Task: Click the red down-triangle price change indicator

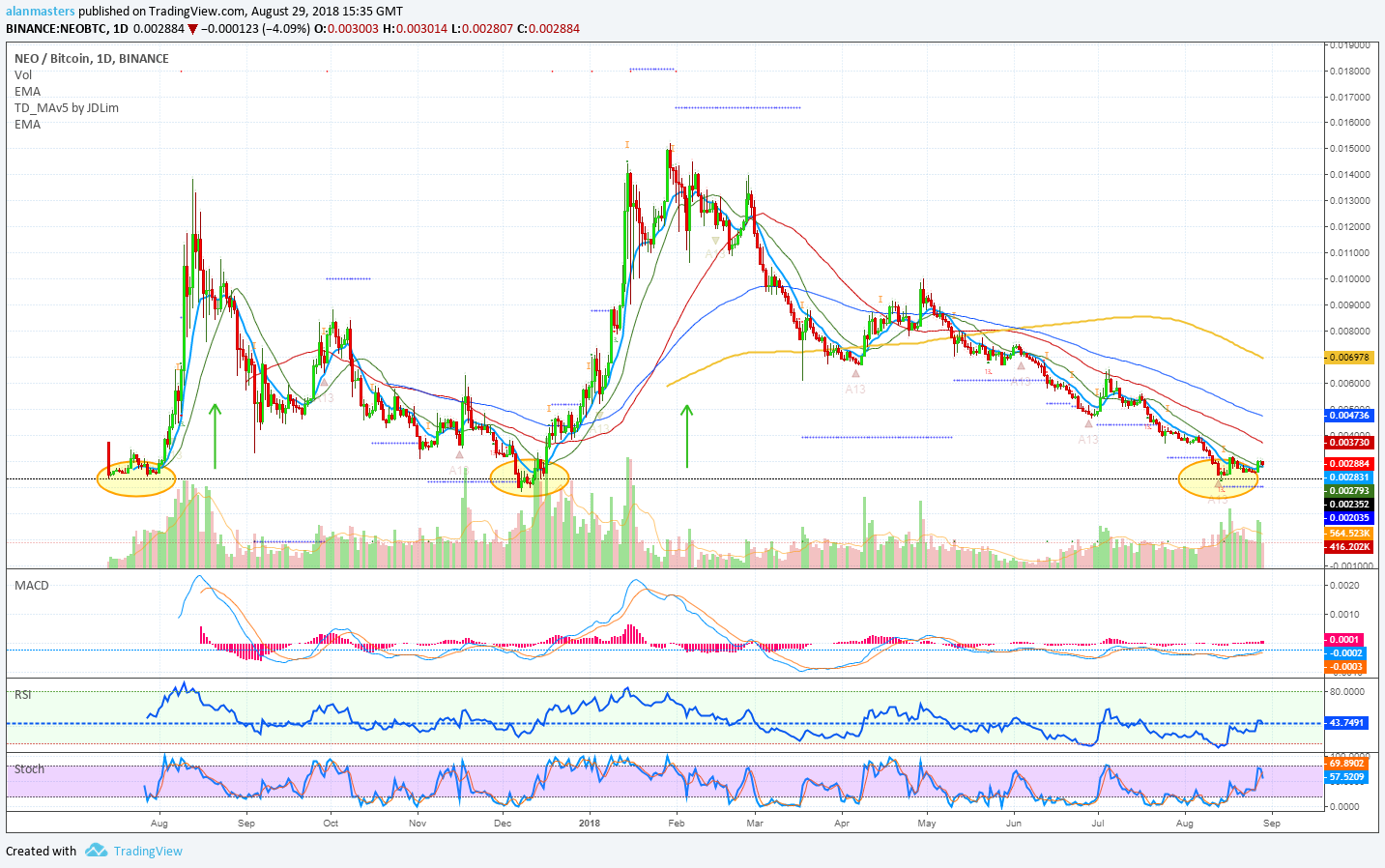Action: 192,29
